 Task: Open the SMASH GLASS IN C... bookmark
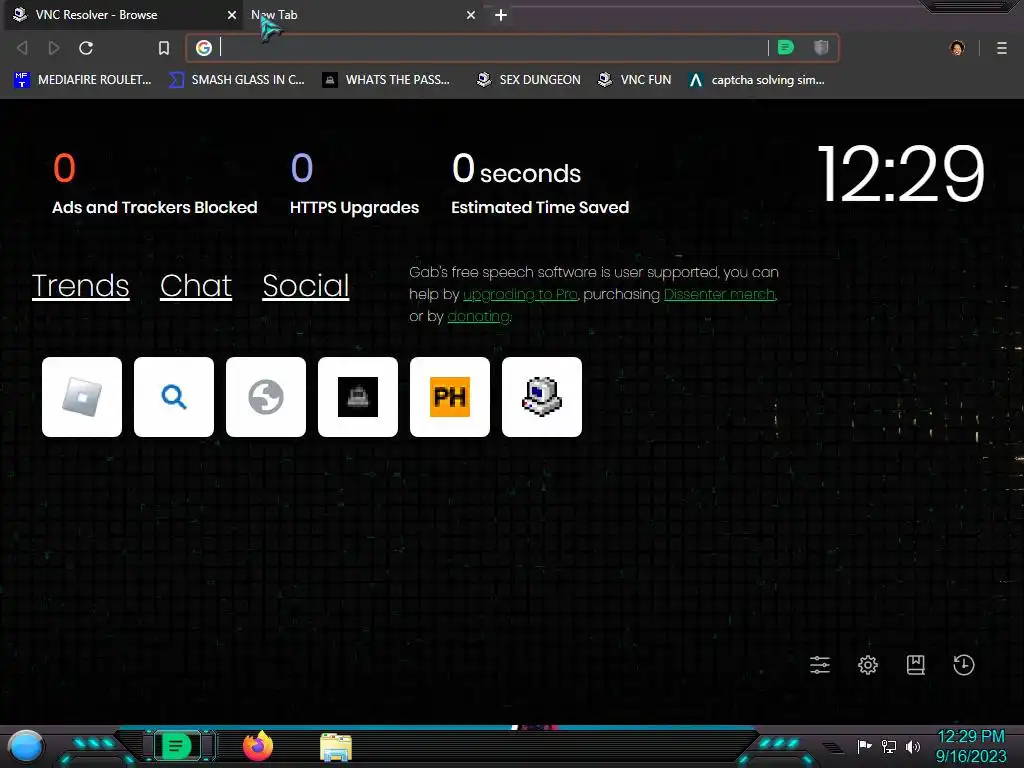236,80
